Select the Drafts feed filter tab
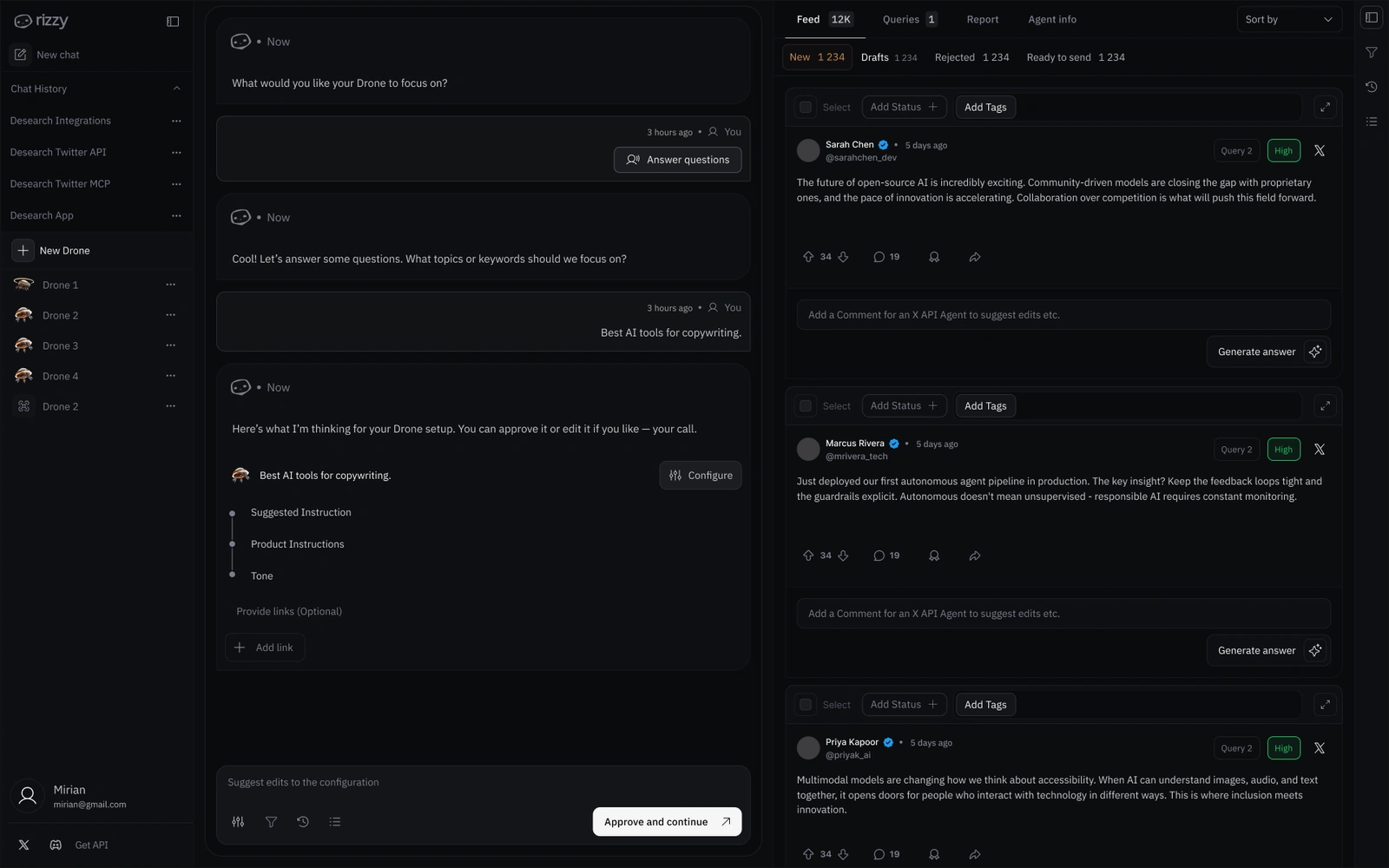The height and width of the screenshot is (868, 1389). [889, 57]
